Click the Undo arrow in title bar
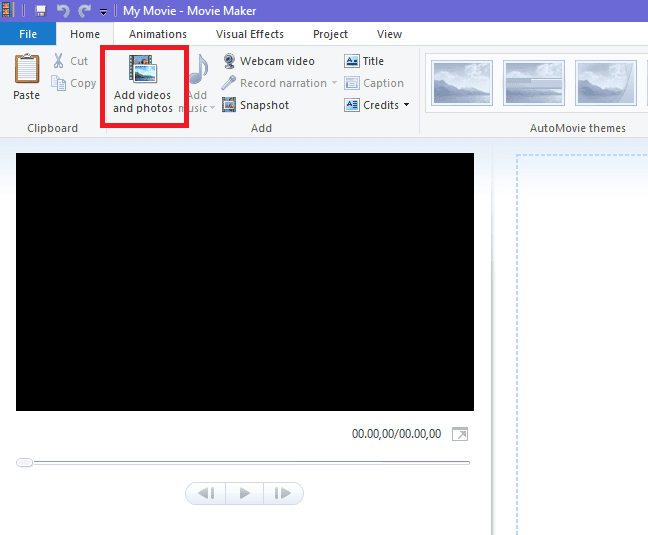The height and width of the screenshot is (535, 648). (x=63, y=11)
